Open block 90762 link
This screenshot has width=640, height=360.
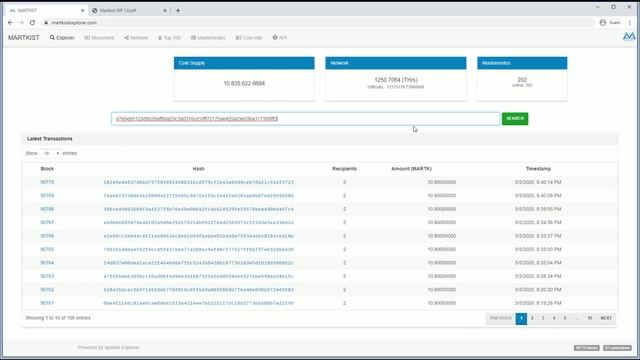click(47, 290)
